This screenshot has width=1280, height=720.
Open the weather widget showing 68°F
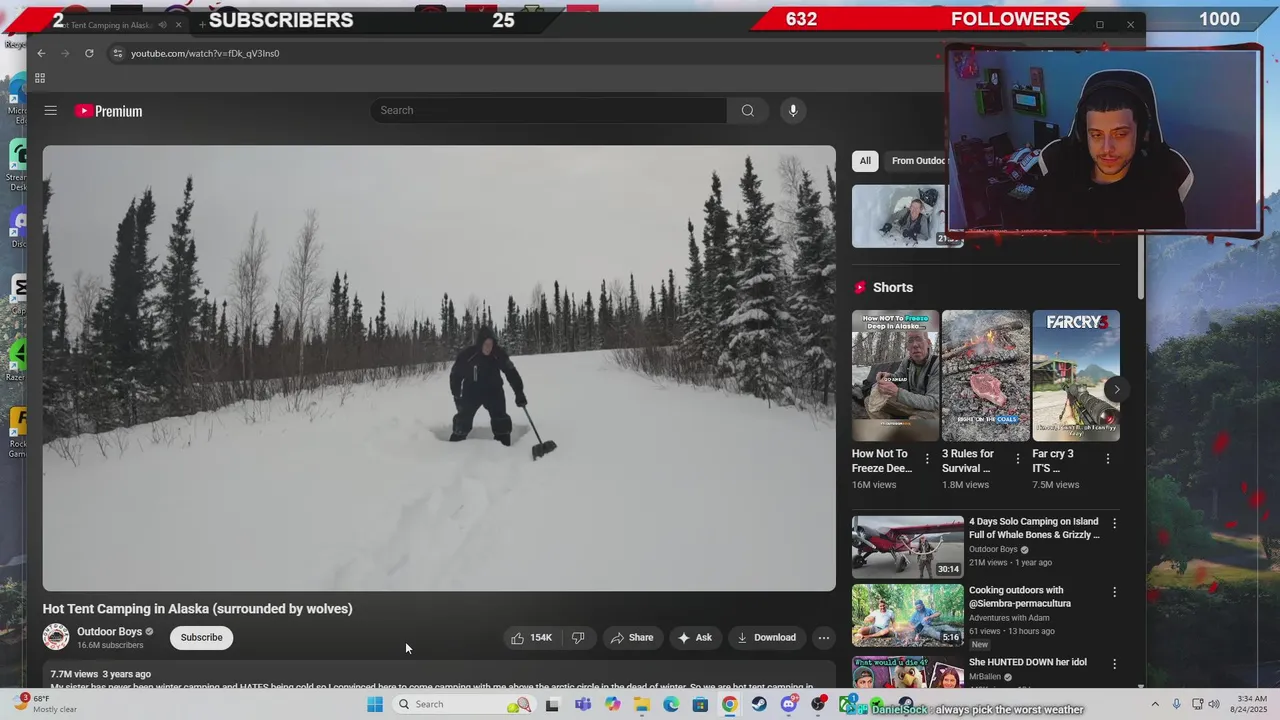pos(44,704)
